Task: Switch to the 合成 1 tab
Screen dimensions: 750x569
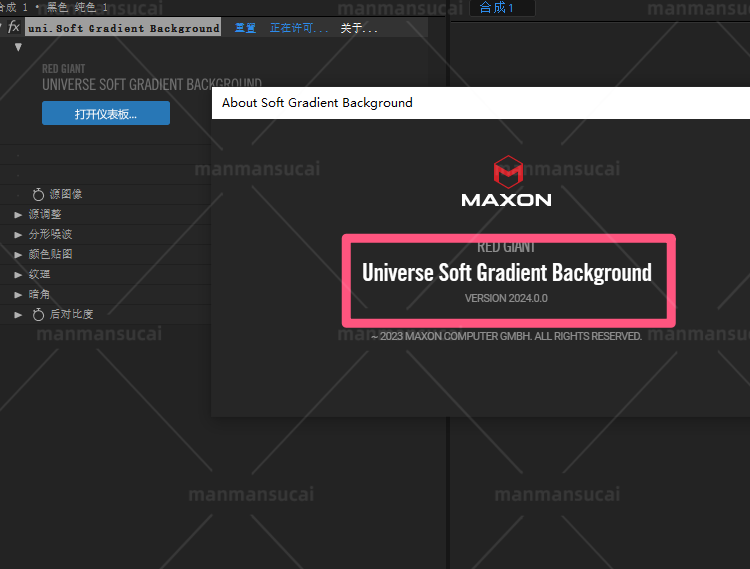Action: point(502,8)
